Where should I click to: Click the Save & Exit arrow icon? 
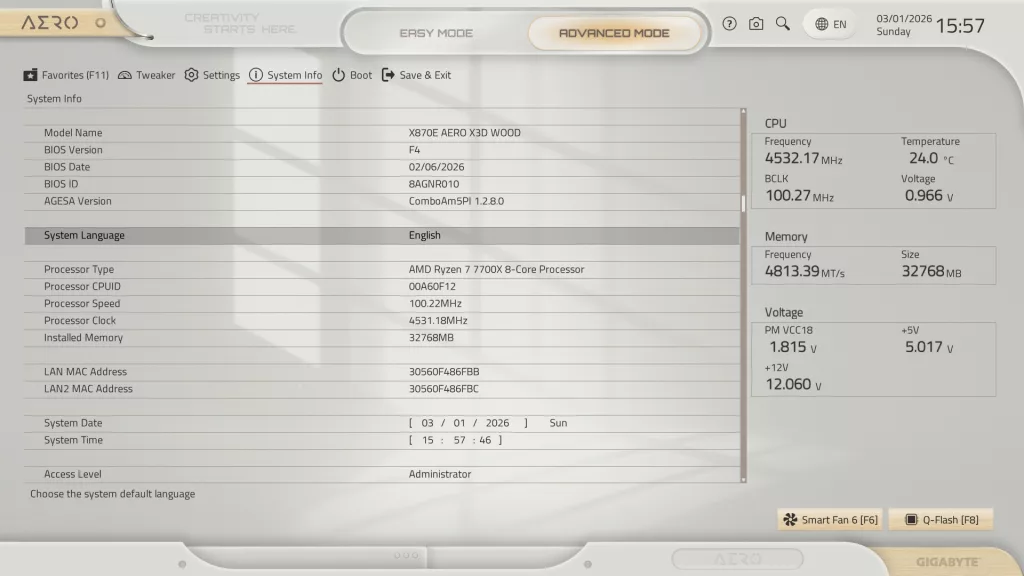tap(386, 75)
